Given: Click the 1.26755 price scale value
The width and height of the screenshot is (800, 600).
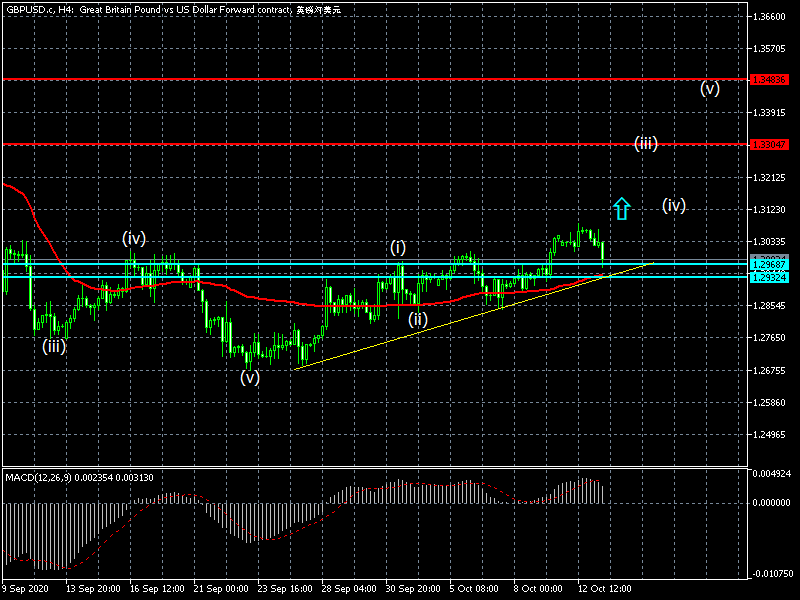Looking at the screenshot, I should (x=769, y=370).
